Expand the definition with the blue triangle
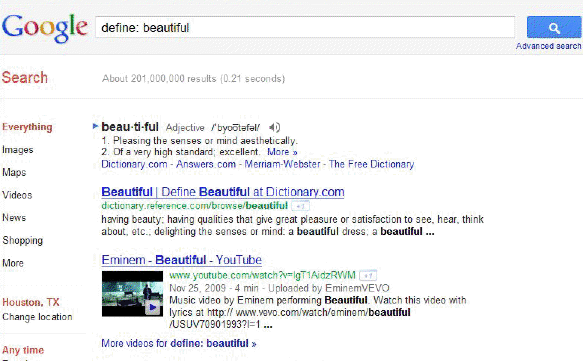Viewport: 583px width, 361px height. point(95,126)
